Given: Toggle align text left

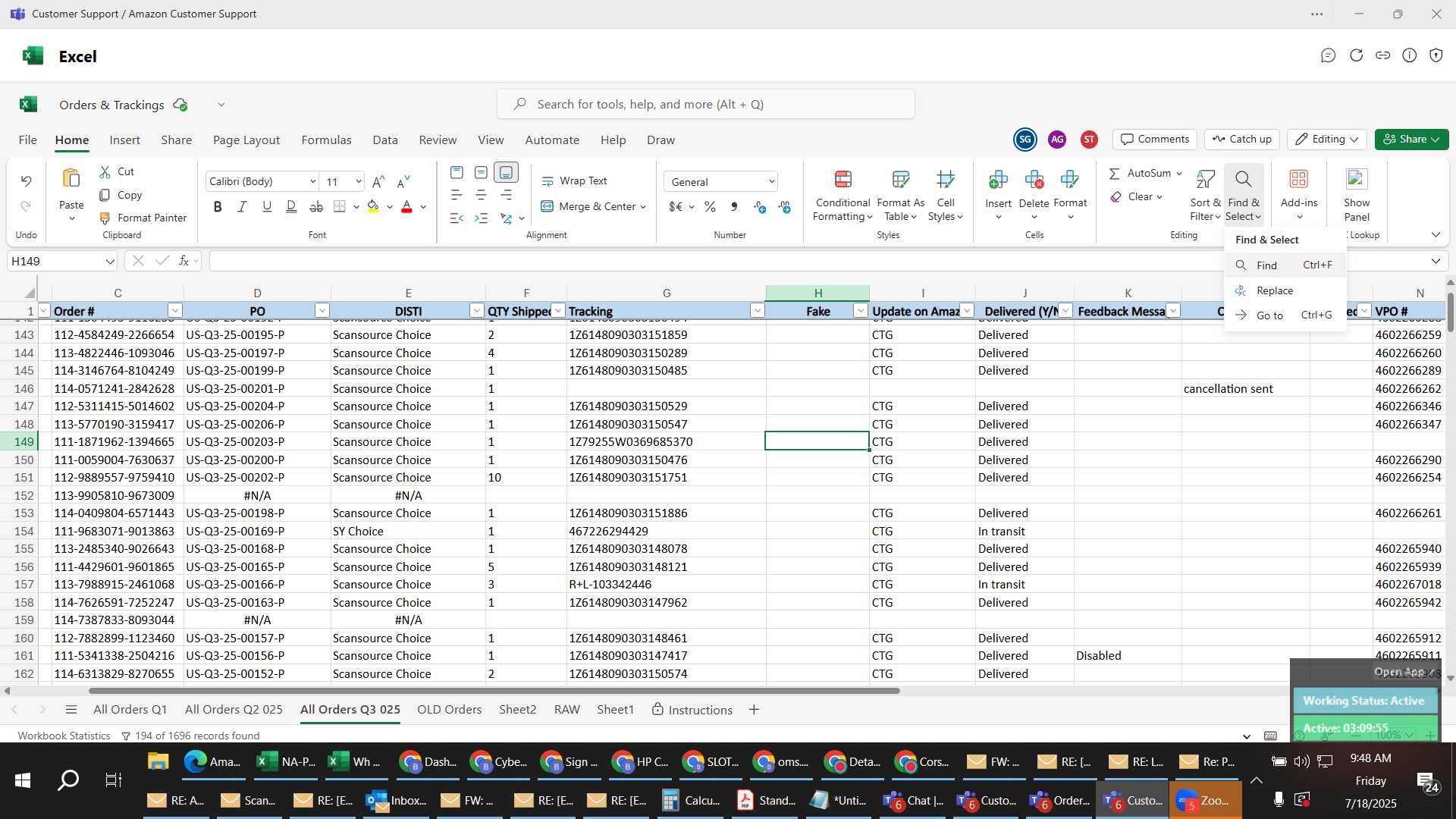Looking at the screenshot, I should coord(457,195).
